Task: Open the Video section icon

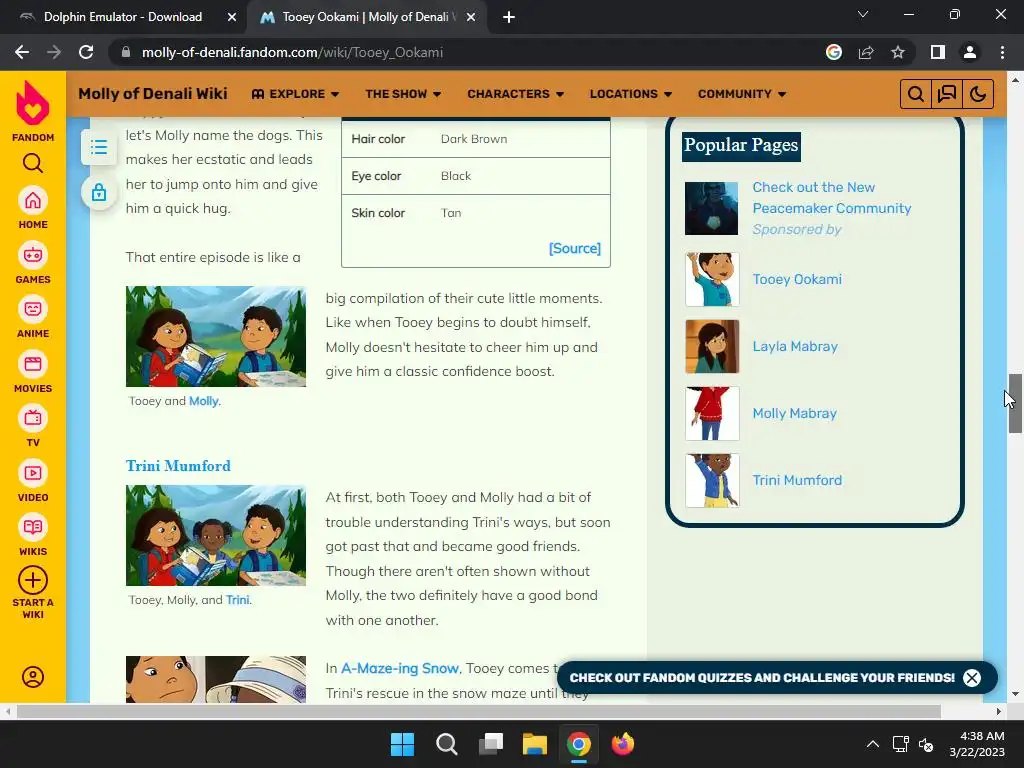Action: coord(33,473)
